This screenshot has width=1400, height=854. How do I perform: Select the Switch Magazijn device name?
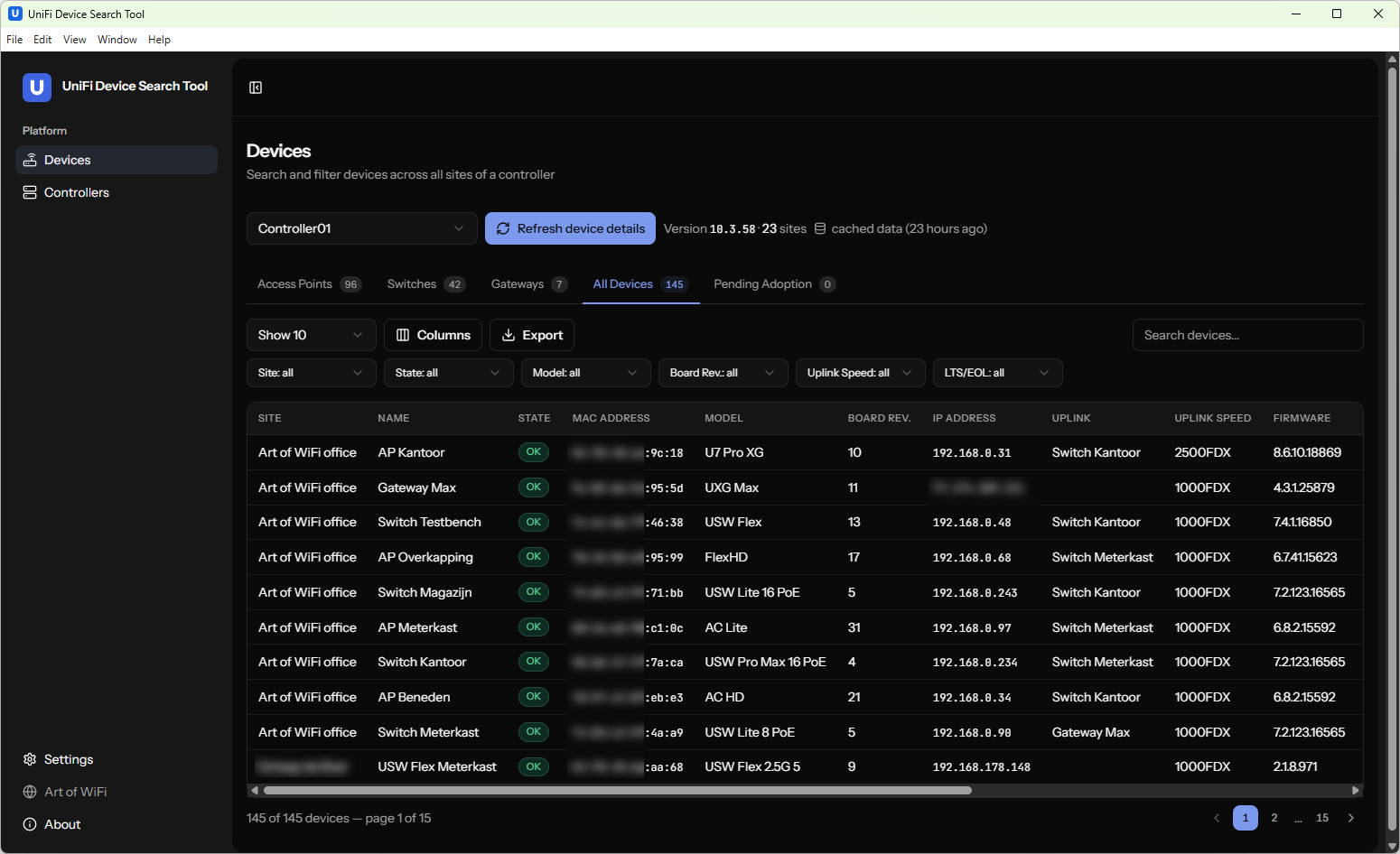(x=425, y=592)
